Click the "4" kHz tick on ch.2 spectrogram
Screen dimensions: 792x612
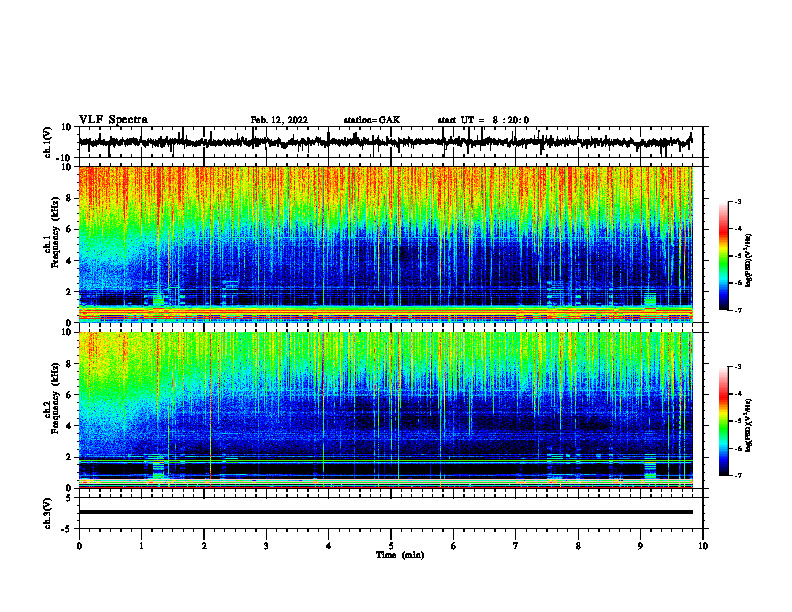coord(70,426)
